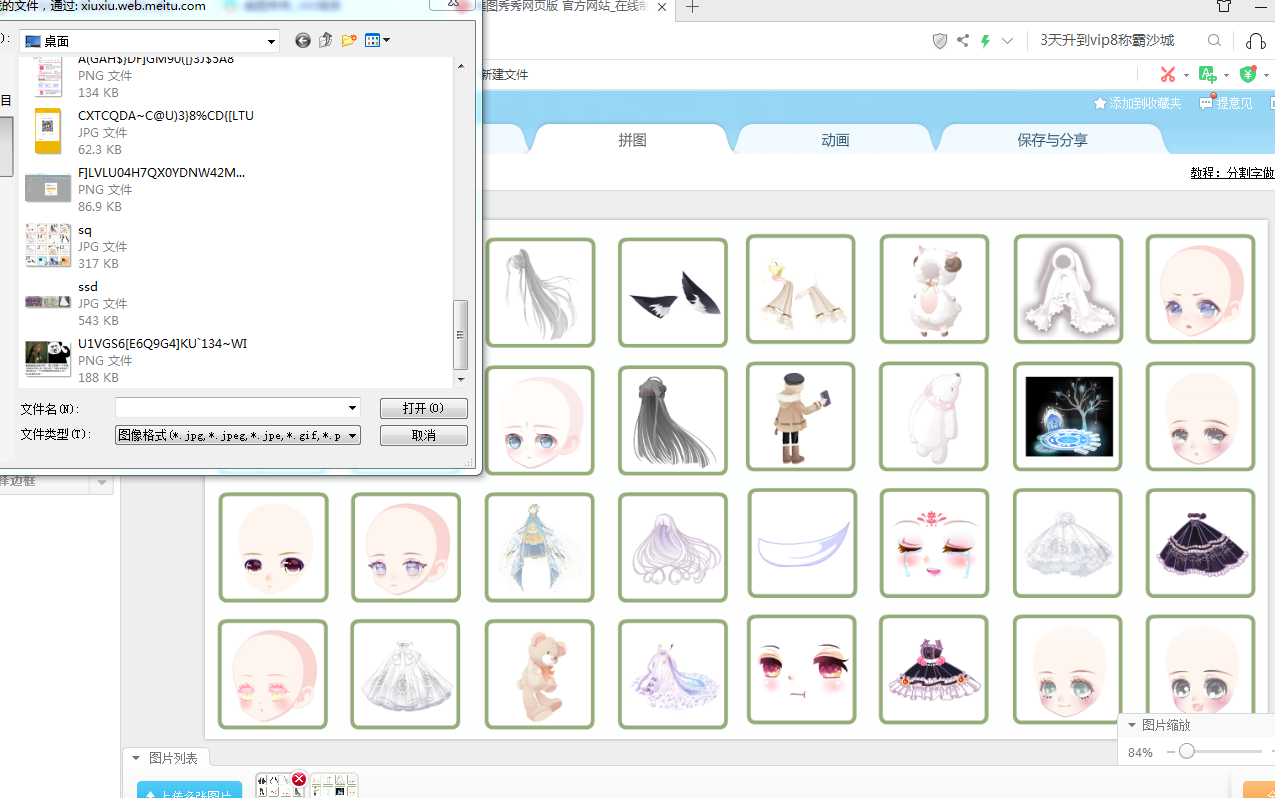Screen dimensions: 1275x798
Task: Click the image zoom slider handle
Action: (x=1186, y=751)
